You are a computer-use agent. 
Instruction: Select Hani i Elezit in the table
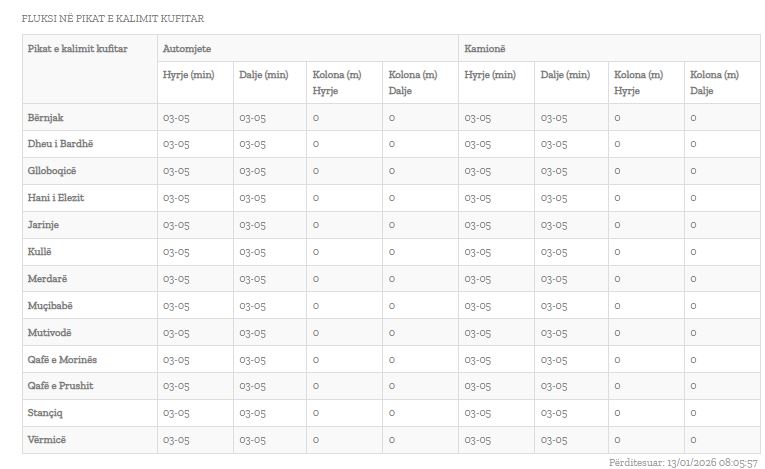[55, 198]
